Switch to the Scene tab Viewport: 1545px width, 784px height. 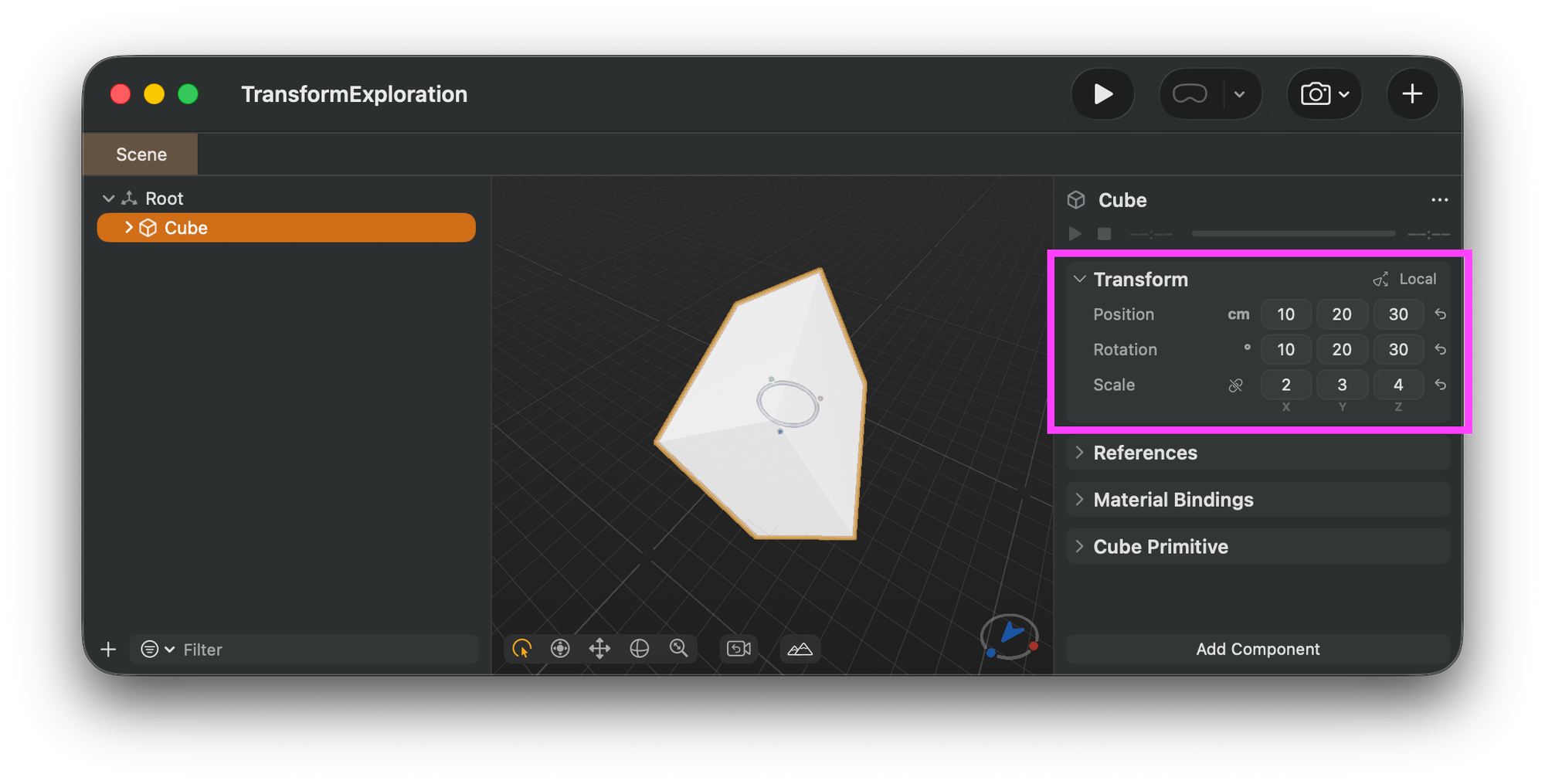(x=141, y=154)
